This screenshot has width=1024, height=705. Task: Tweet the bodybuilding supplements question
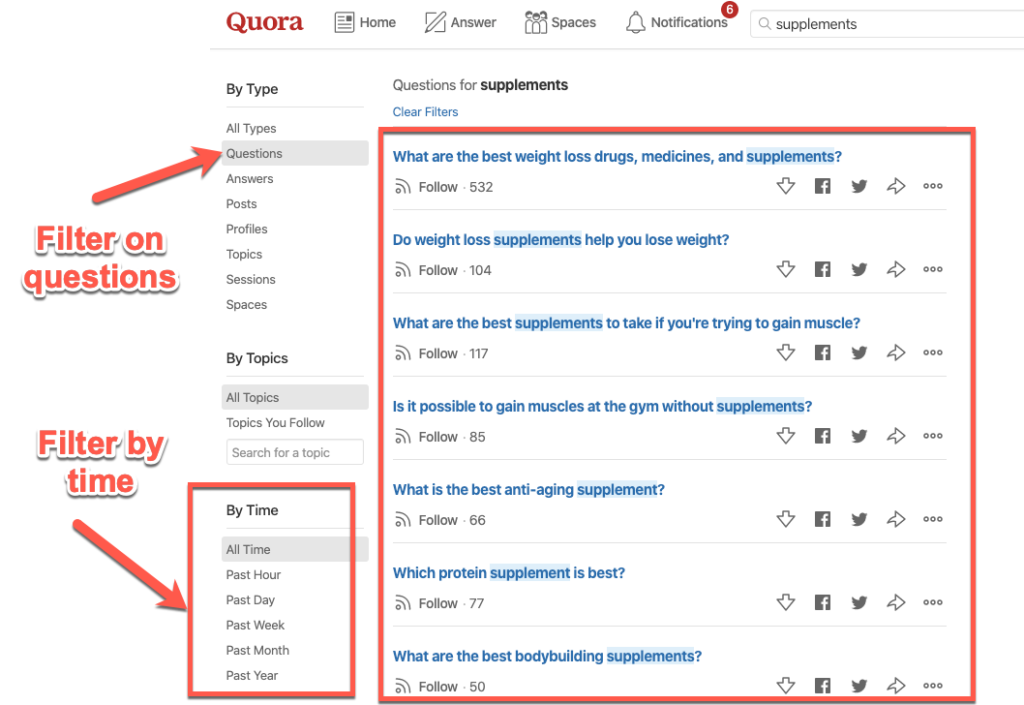859,685
